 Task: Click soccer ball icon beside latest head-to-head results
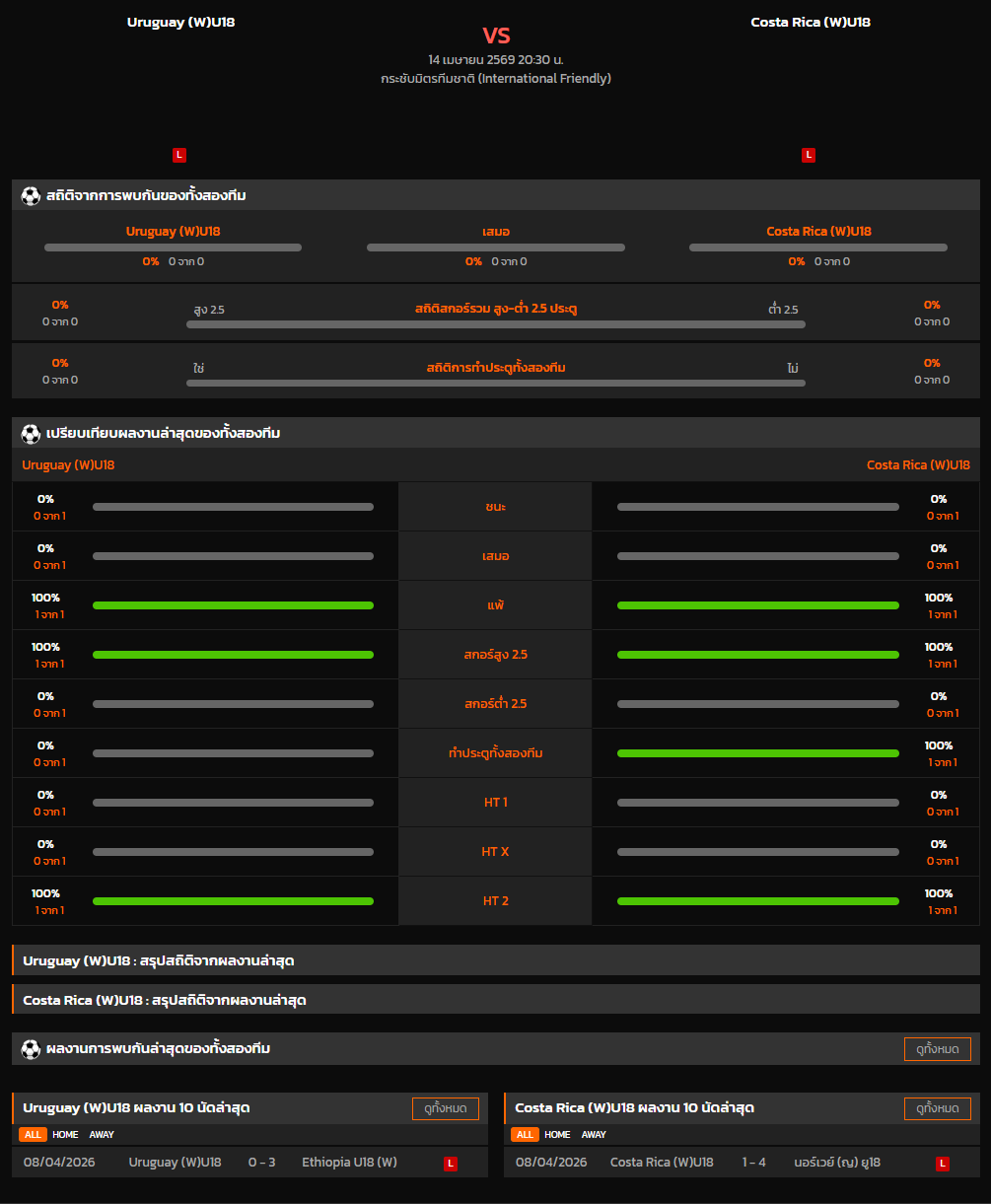coord(31,1048)
